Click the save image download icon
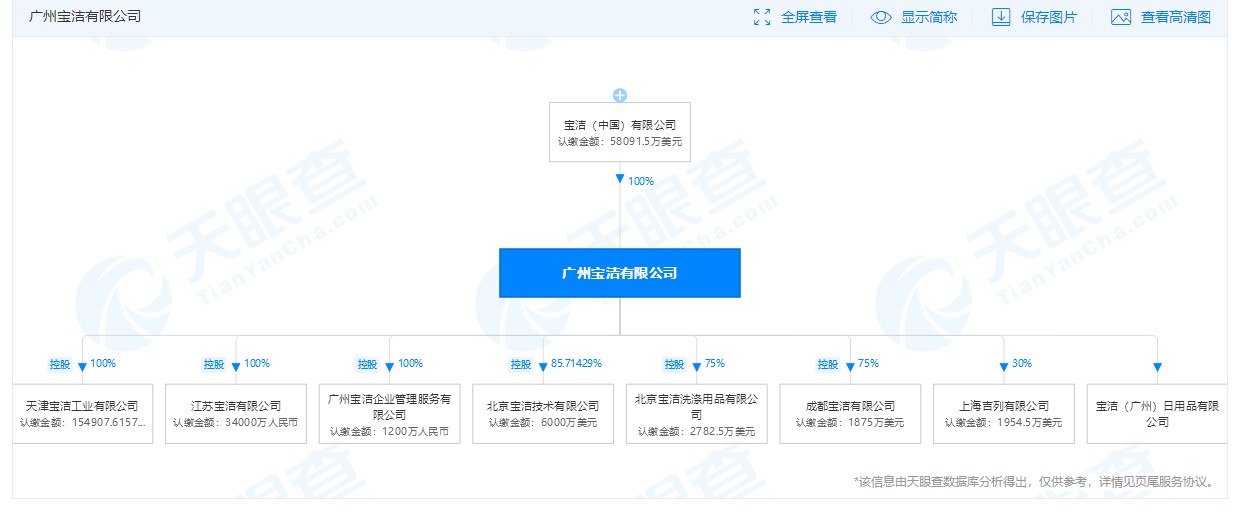Viewport: 1239px width, 513px height. pyautogui.click(x=1000, y=17)
